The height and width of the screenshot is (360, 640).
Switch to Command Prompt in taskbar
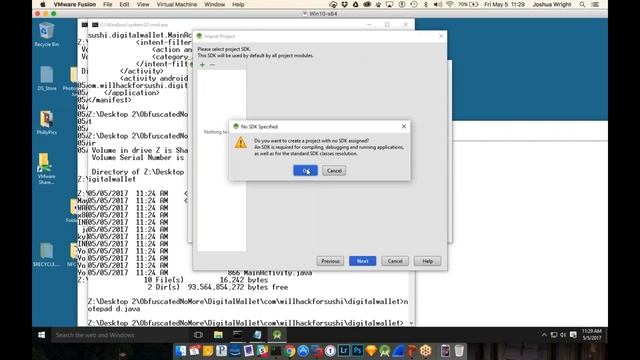(238, 335)
